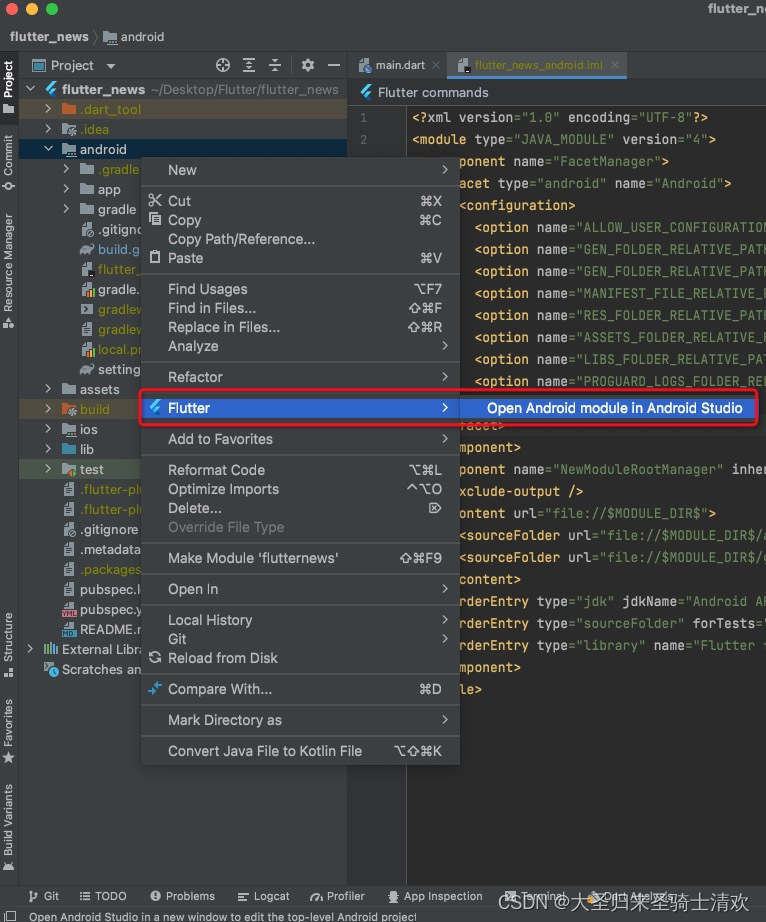The height and width of the screenshot is (922, 766).
Task: Click the locate/select opened file target icon
Action: coord(223,65)
